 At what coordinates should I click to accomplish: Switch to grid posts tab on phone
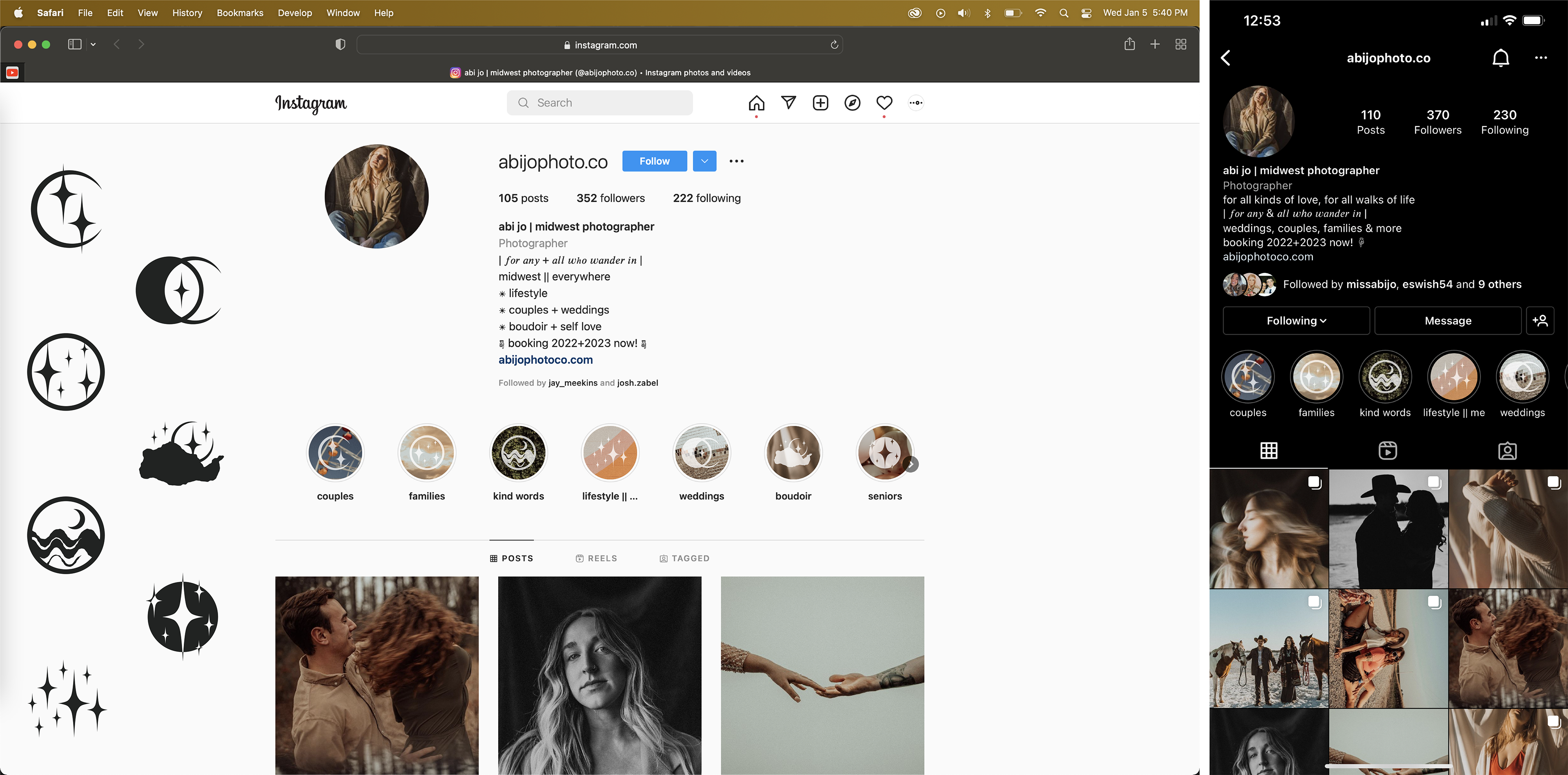pos(1269,451)
